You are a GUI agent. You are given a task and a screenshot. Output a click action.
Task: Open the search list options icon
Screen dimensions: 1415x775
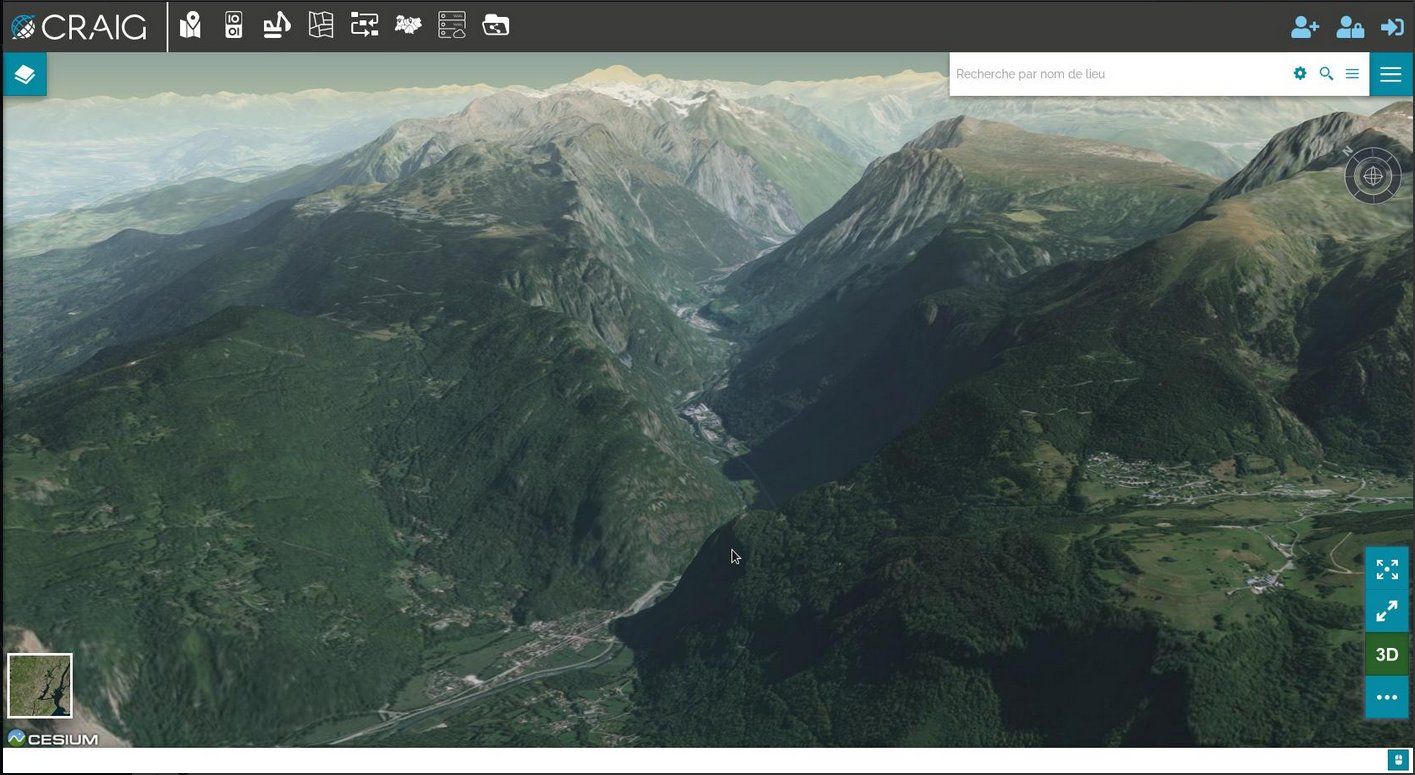[1352, 73]
